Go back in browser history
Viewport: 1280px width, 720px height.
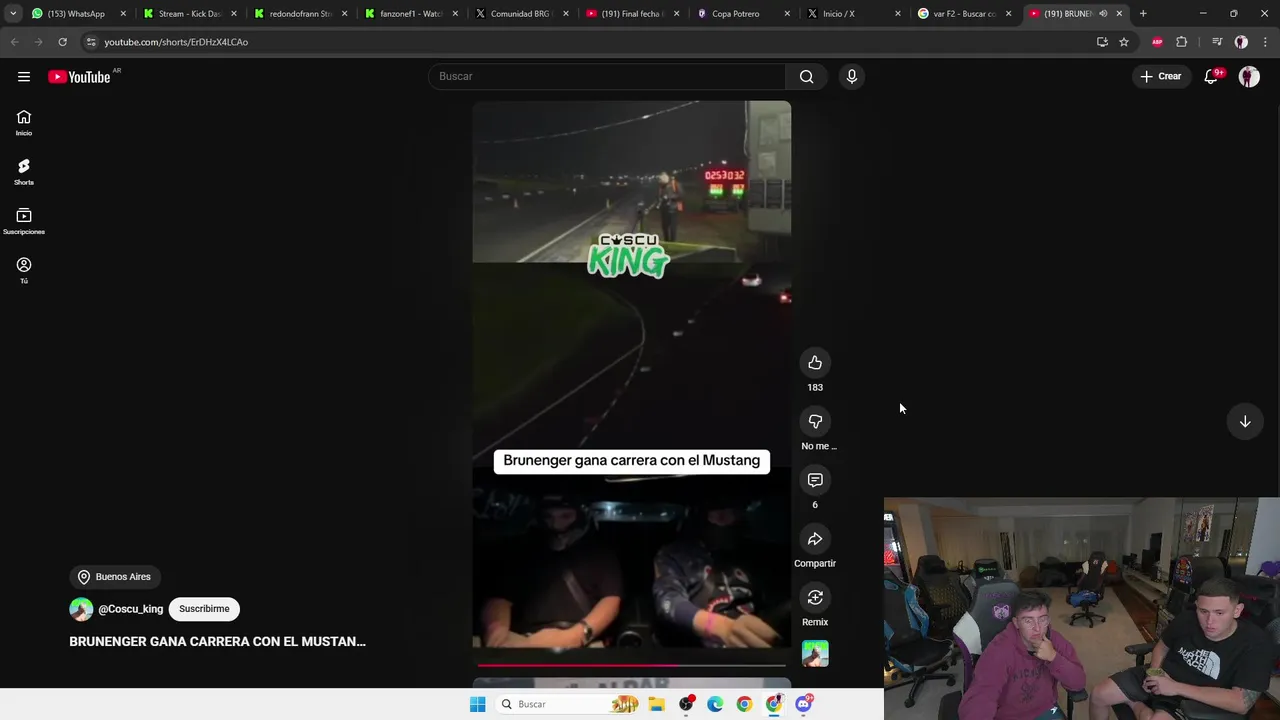point(14,42)
